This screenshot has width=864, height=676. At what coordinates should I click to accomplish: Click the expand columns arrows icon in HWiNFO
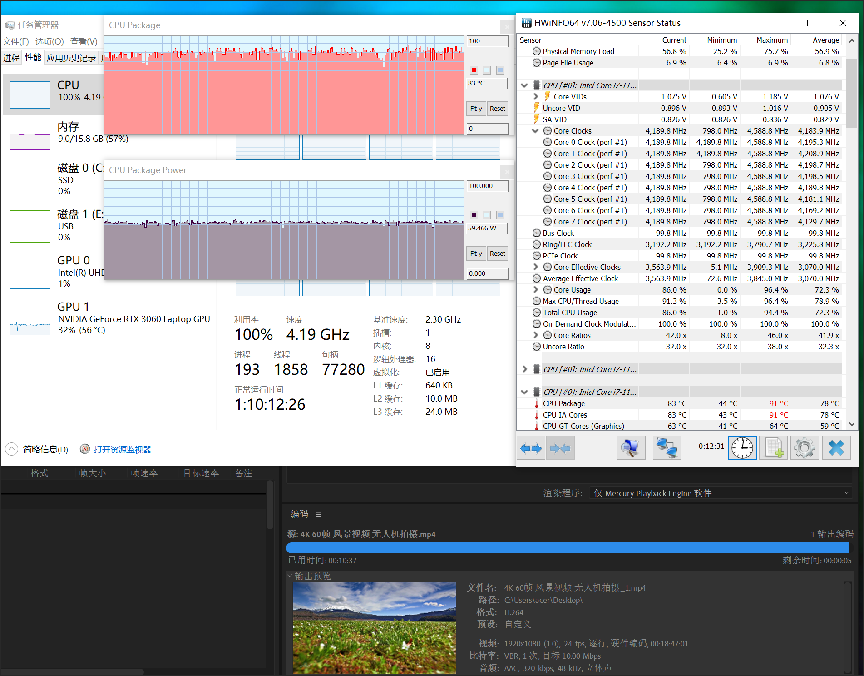tap(531, 448)
